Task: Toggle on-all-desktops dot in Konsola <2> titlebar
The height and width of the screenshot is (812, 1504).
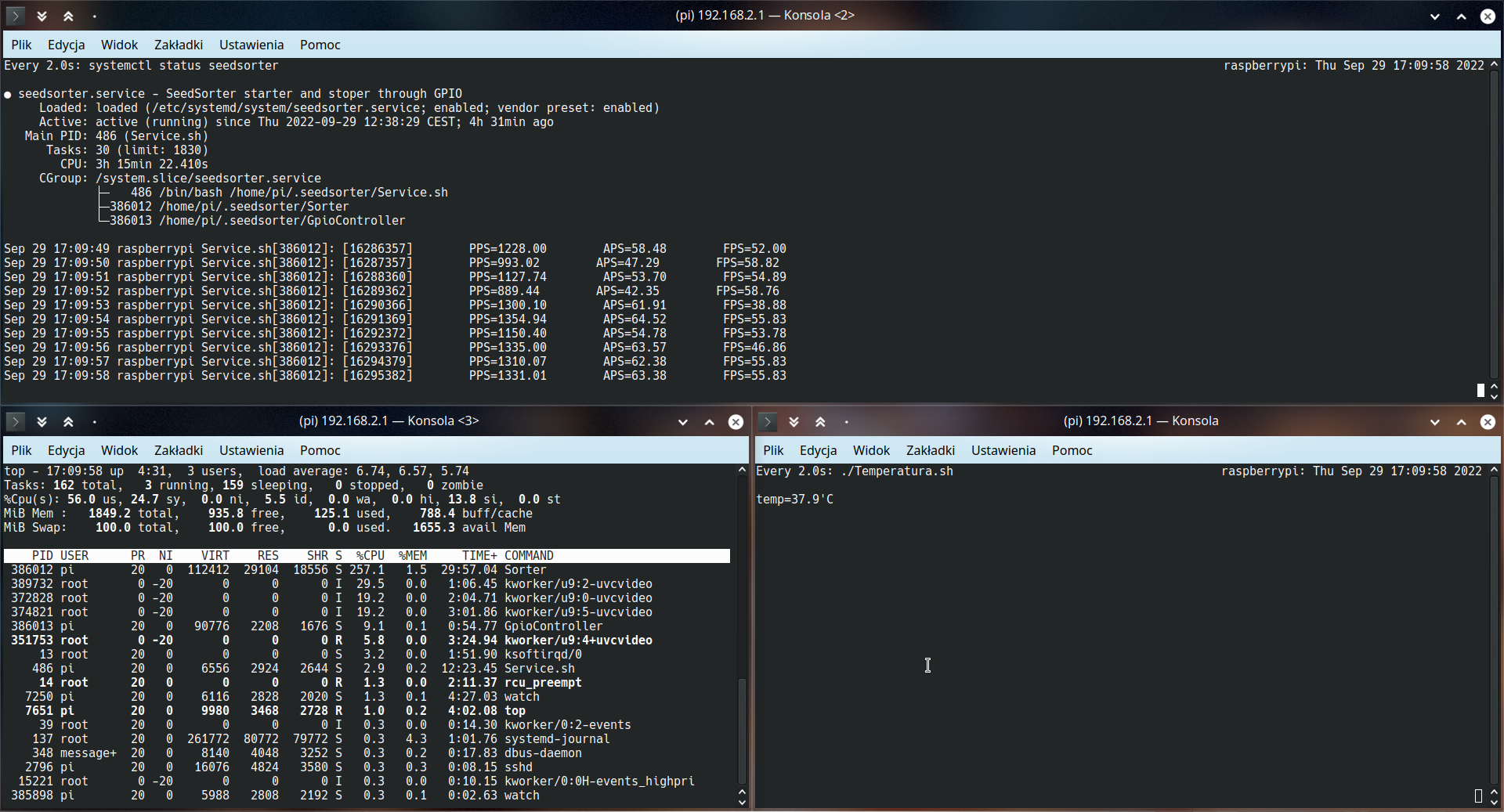Action: click(x=95, y=16)
